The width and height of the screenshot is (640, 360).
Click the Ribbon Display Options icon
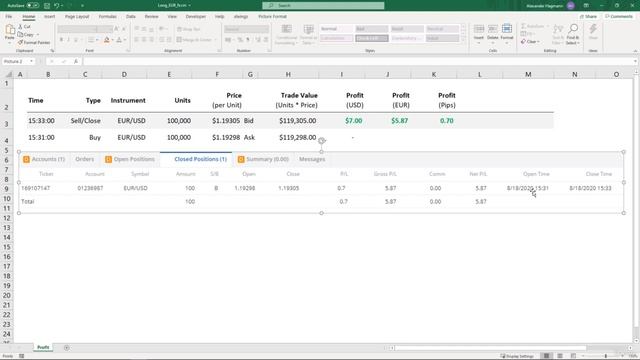pyautogui.click(x=586, y=6)
